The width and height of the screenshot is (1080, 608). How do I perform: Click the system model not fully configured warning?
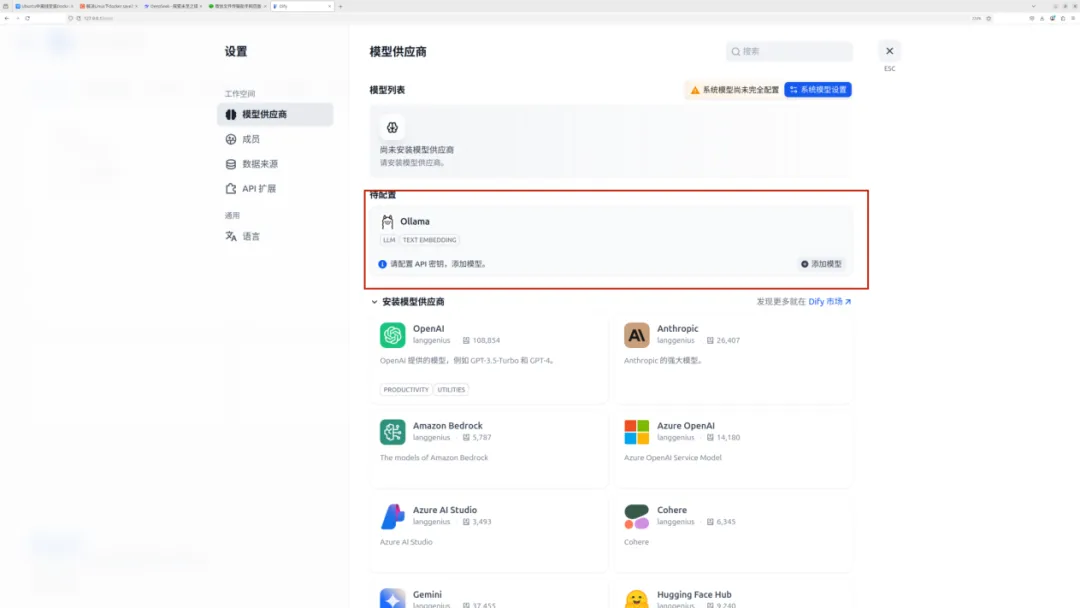point(734,90)
